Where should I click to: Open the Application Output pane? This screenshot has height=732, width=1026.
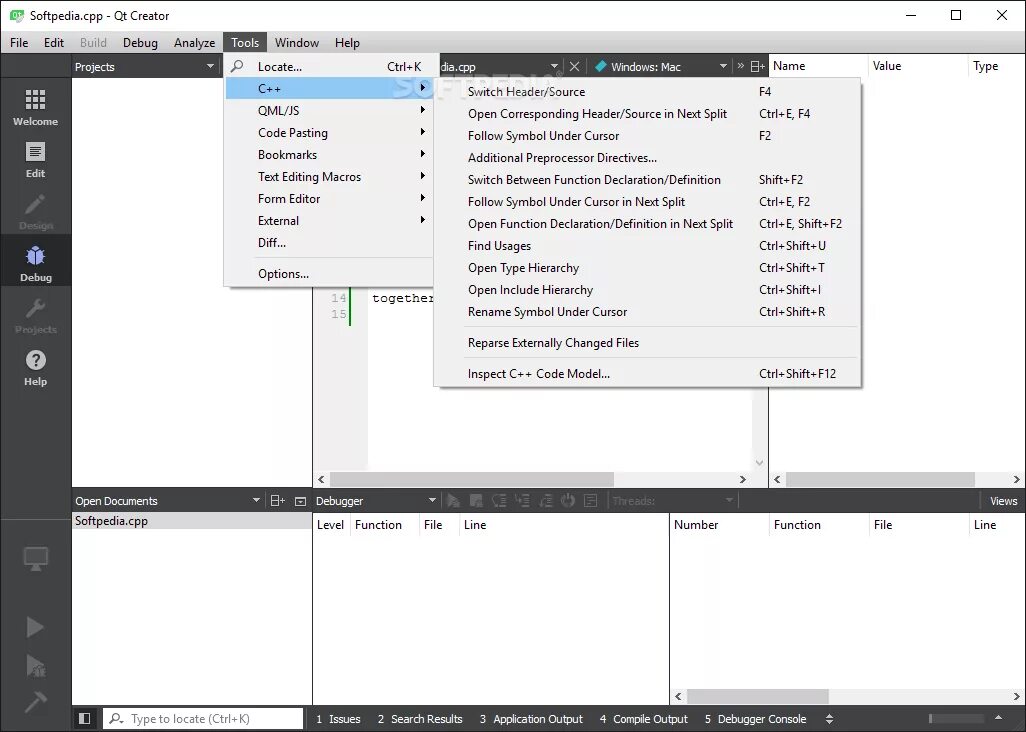click(x=531, y=719)
